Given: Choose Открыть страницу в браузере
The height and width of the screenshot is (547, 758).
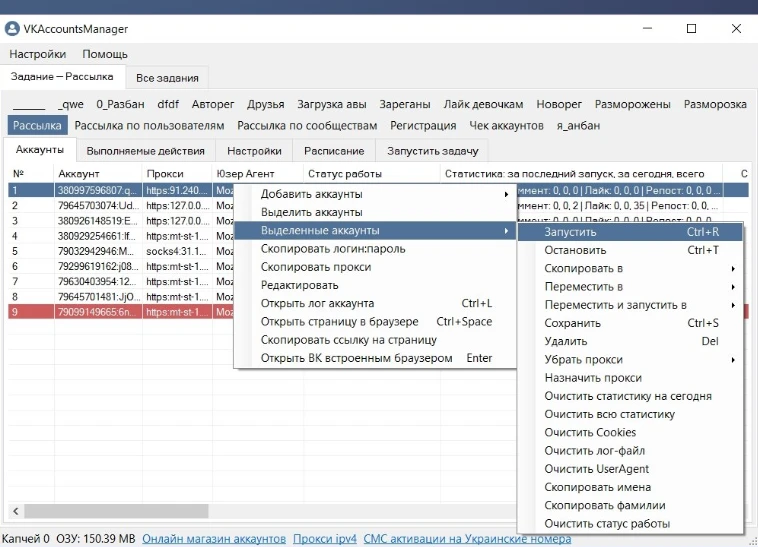Looking at the screenshot, I should point(376,322).
